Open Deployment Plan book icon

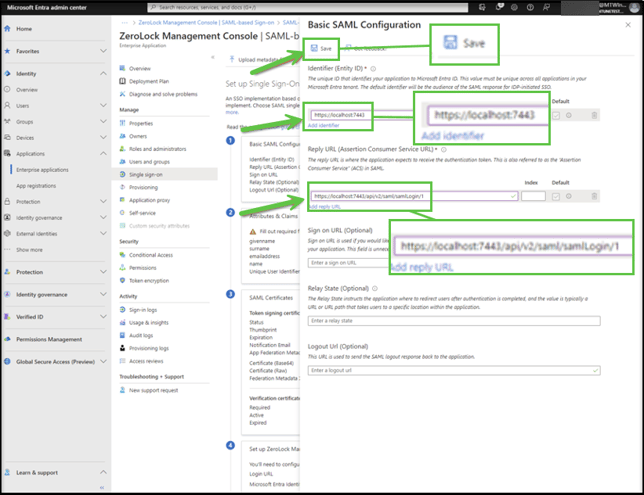122,81
